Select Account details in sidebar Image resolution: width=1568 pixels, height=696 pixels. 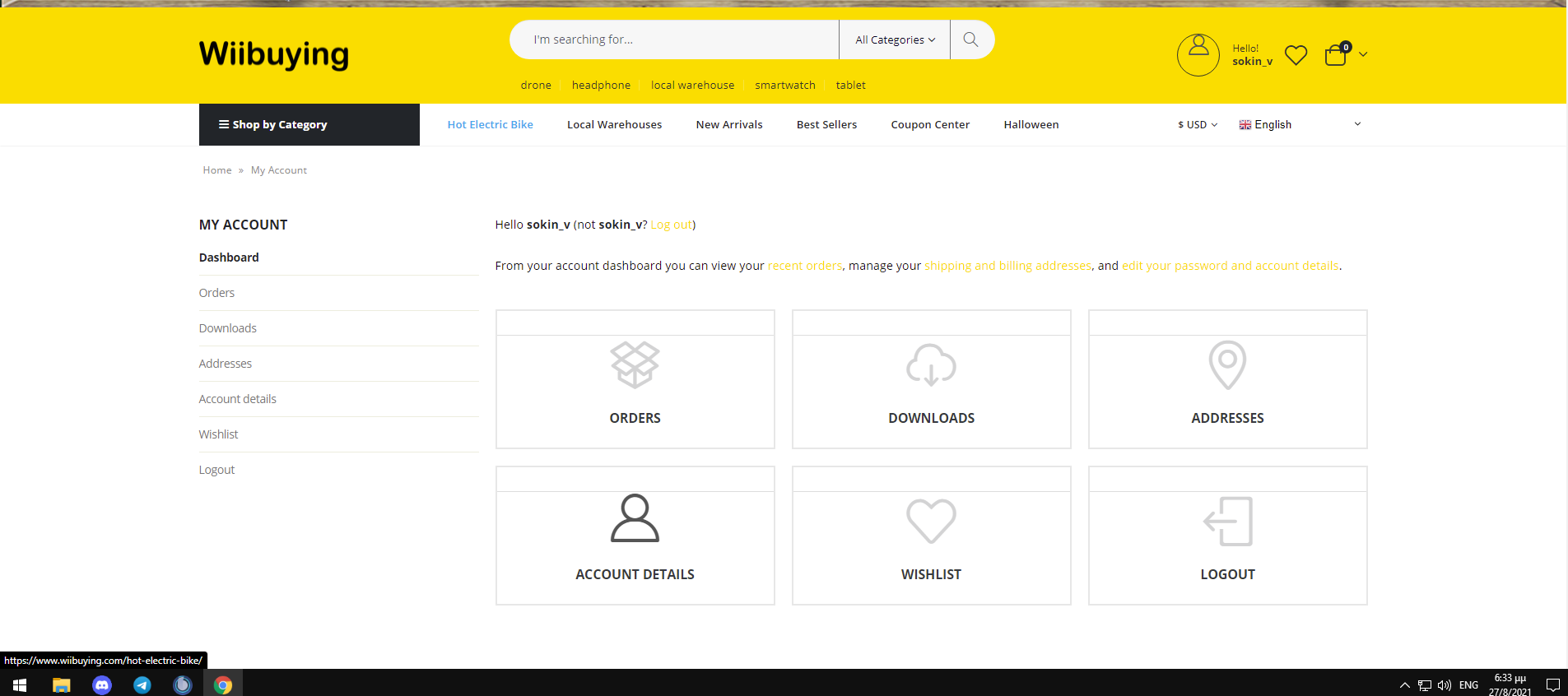click(x=238, y=399)
